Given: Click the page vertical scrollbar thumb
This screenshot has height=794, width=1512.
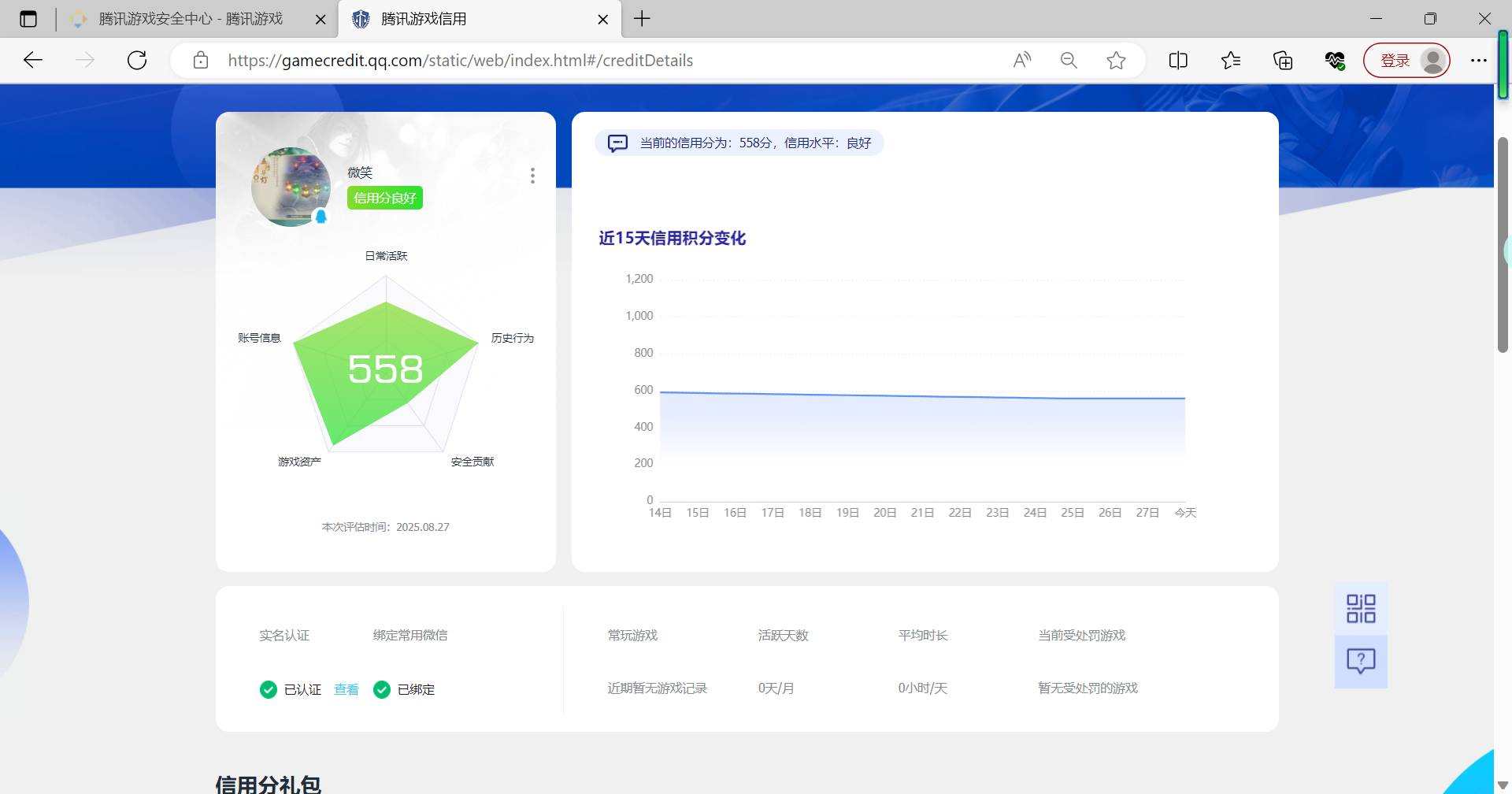Looking at the screenshot, I should 1503,244.
